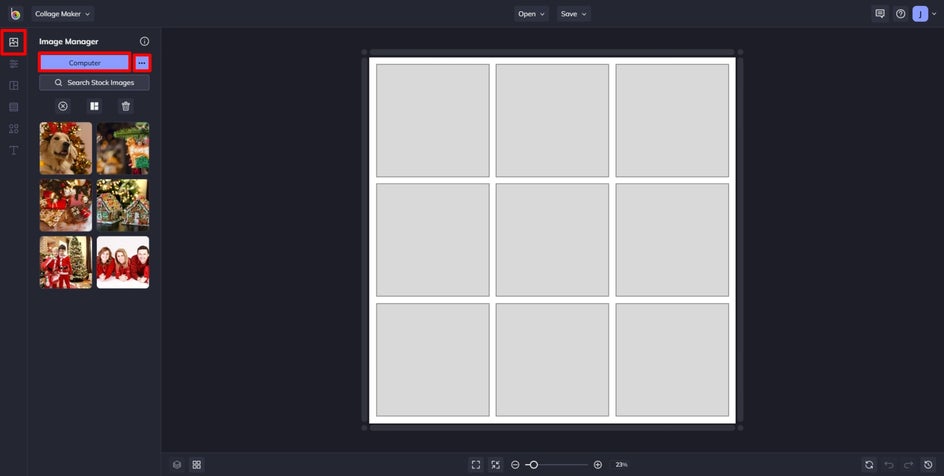944x476 pixels.
Task: Open the layers icon in bottom bar
Action: point(177,465)
